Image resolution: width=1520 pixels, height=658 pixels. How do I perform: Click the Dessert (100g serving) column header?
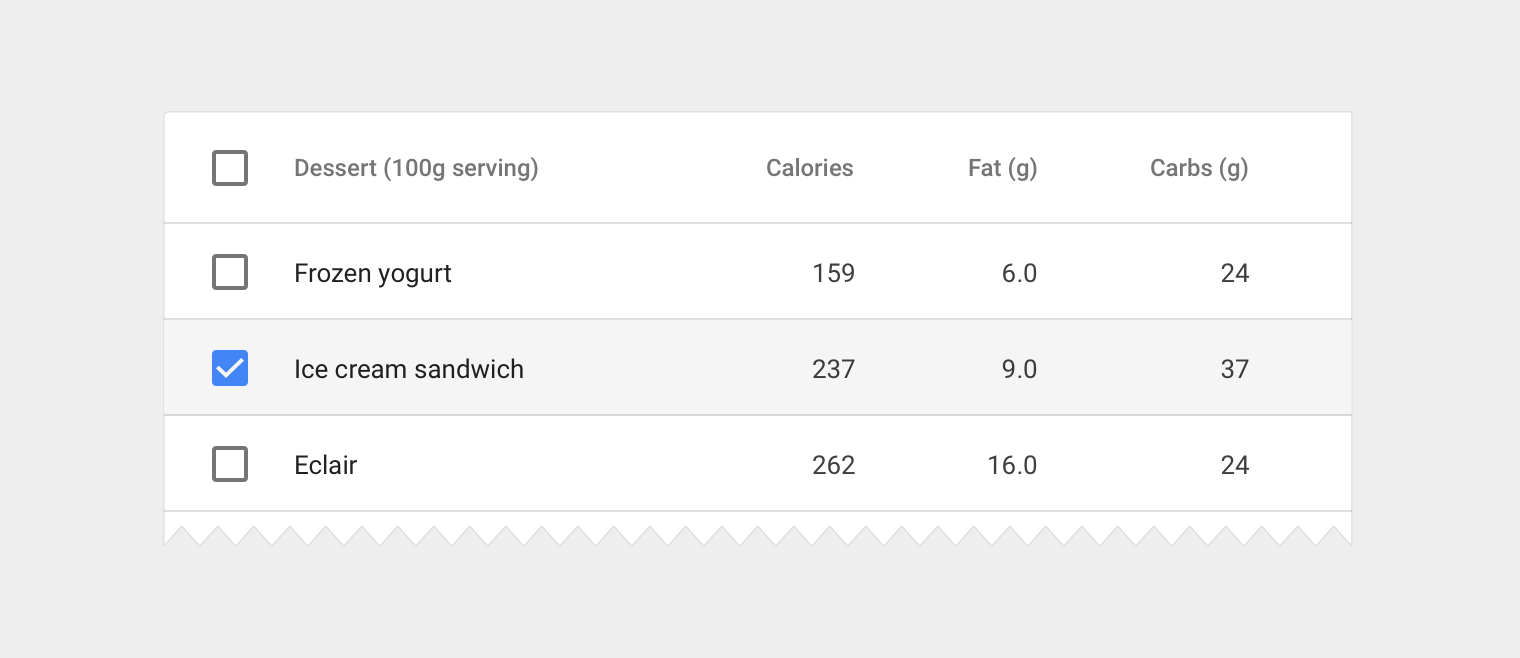coord(416,168)
